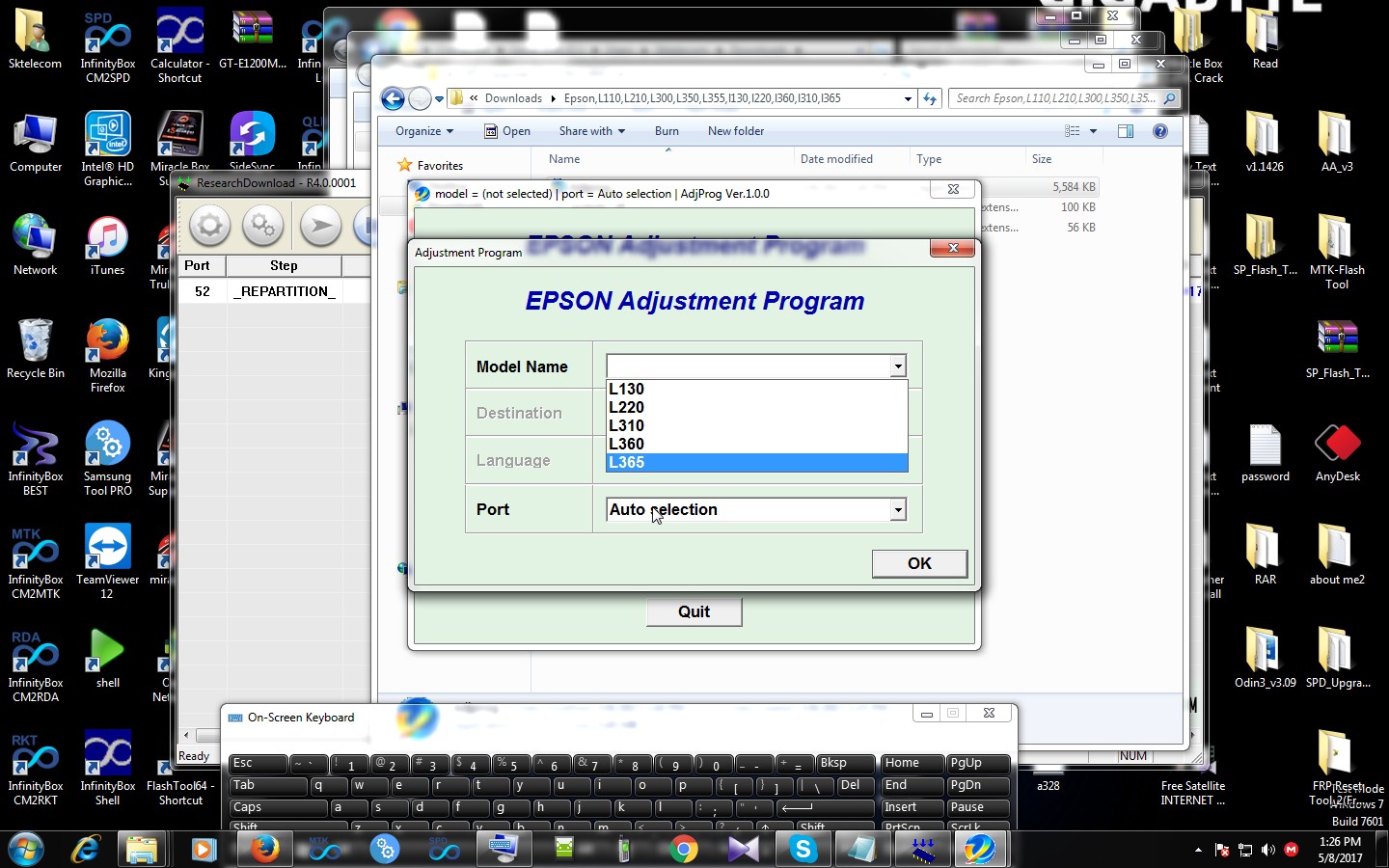Click first gear icon in ResearchDownload
Screen dimensions: 1389x868
(209, 227)
